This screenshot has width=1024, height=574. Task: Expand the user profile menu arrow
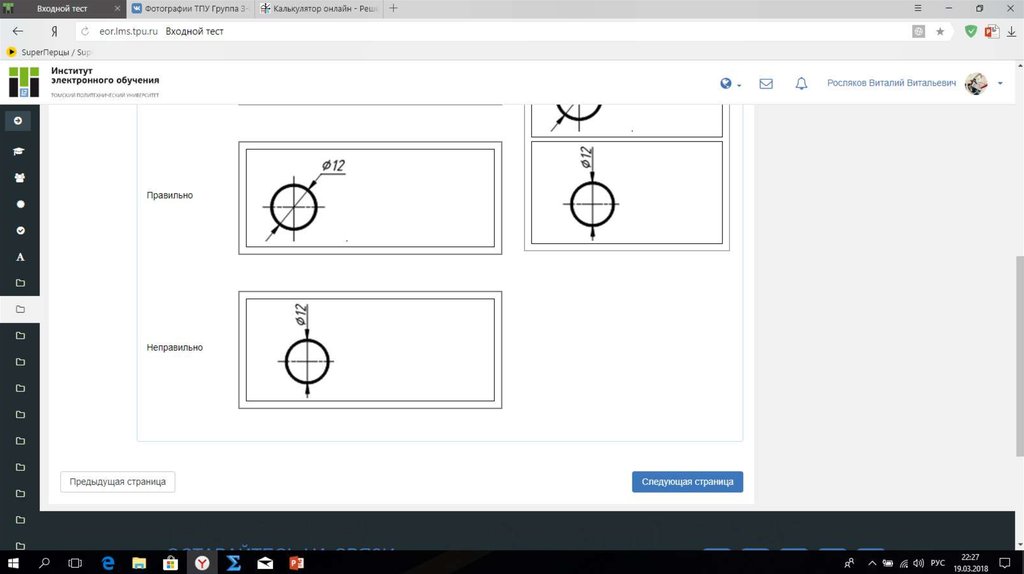click(1000, 84)
